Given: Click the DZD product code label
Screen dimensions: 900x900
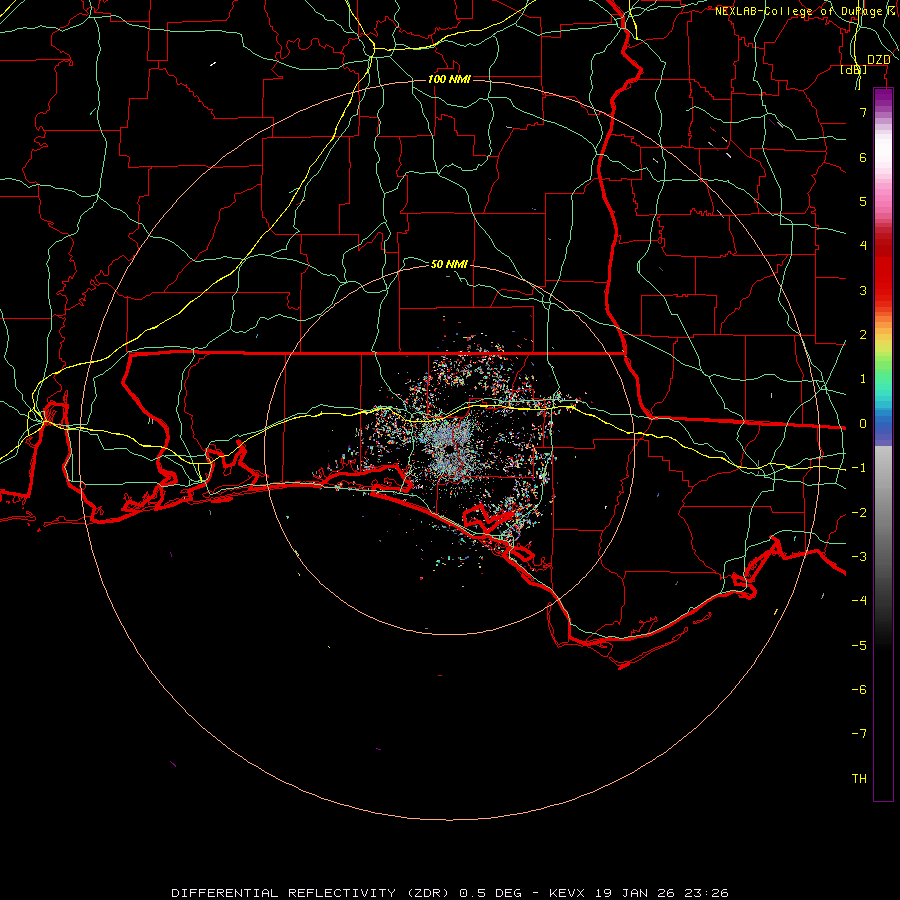Looking at the screenshot, I should (x=878, y=60).
